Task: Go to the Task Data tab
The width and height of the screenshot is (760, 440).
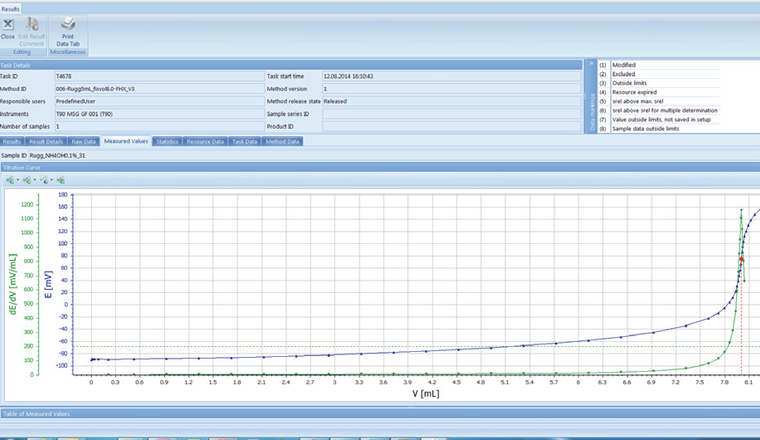Action: 244,142
